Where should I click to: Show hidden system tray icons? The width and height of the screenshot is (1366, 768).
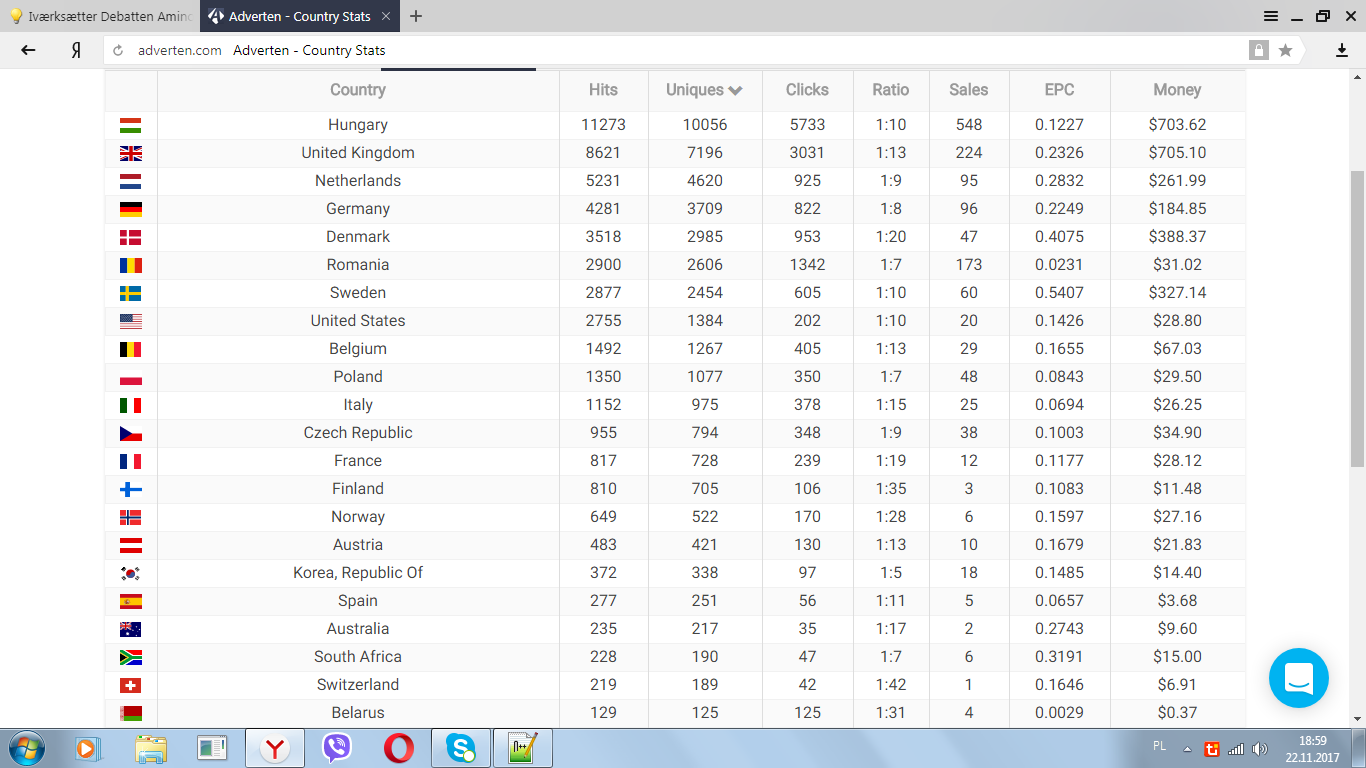coord(1187,748)
